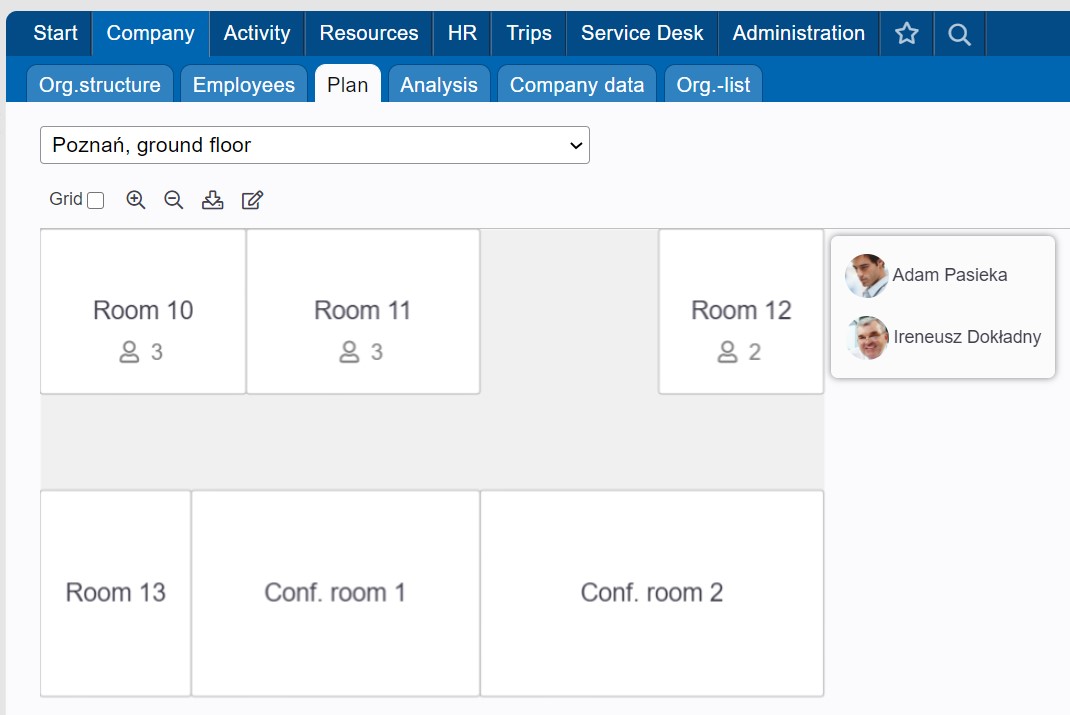Viewport: 1070px width, 715px height.
Task: Open the edit plan pencil icon
Action: [x=252, y=200]
